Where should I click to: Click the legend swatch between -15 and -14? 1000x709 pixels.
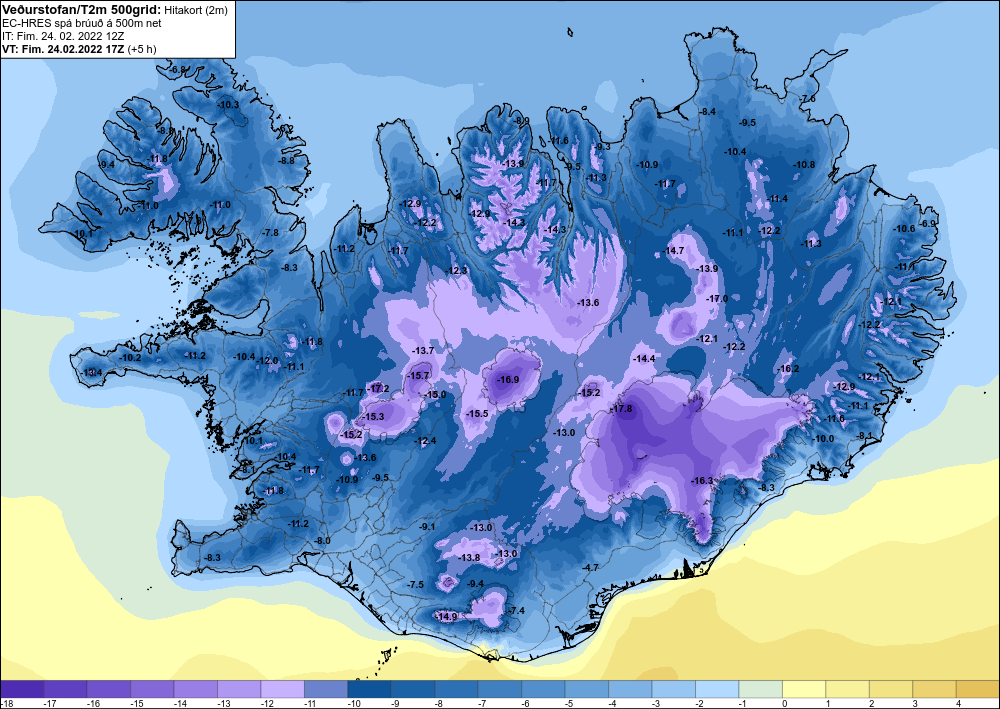pyautogui.click(x=152, y=689)
